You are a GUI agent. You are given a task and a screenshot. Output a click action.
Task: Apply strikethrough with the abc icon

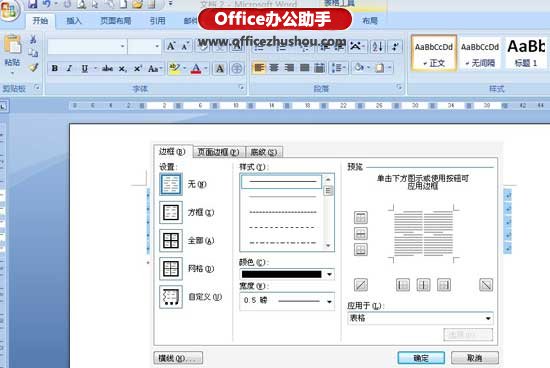(x=107, y=68)
